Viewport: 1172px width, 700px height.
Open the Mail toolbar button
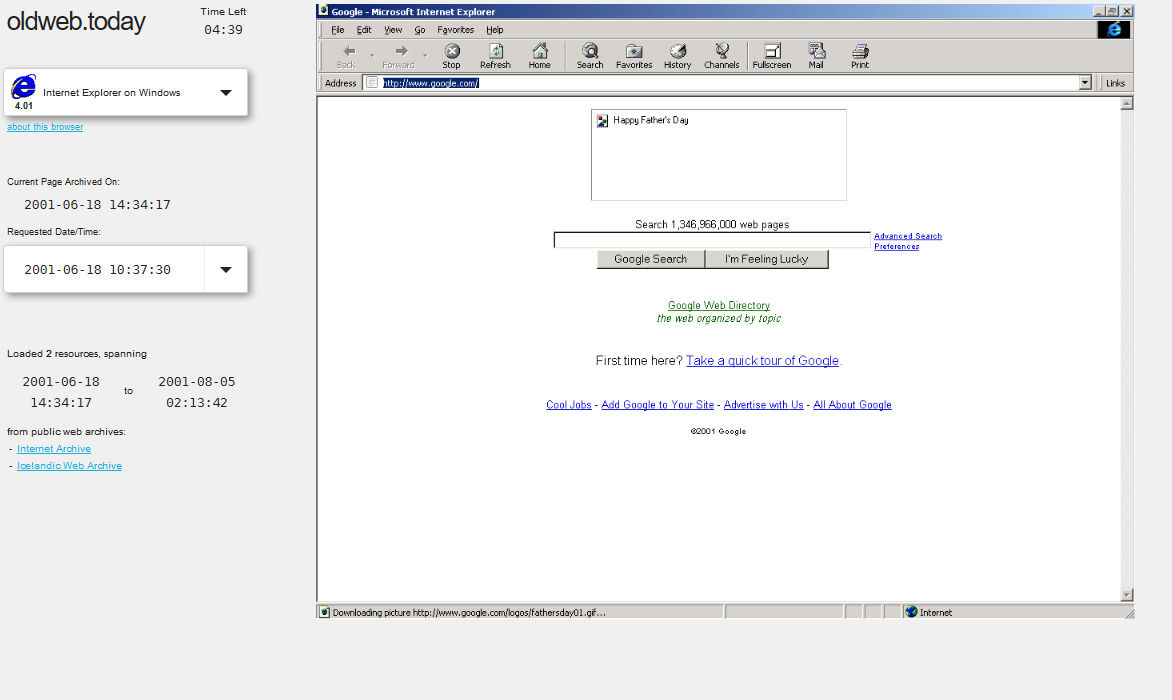point(815,56)
